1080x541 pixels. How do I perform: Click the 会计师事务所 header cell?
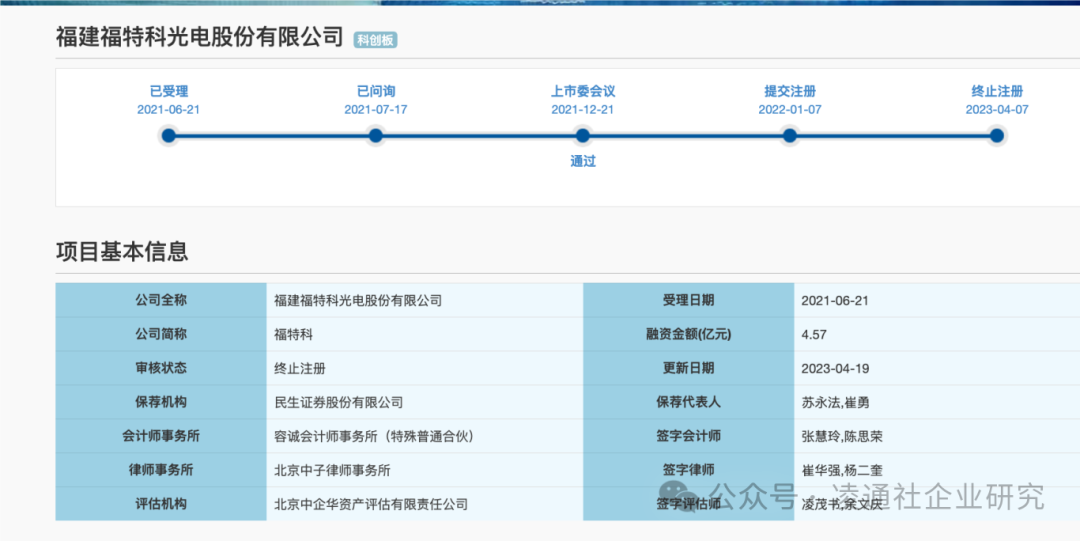[161, 436]
